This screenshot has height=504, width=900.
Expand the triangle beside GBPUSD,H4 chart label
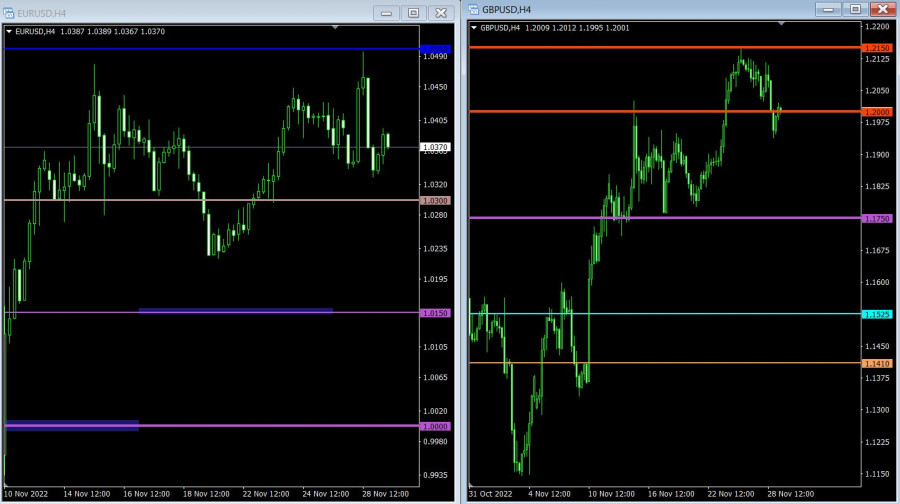point(474,27)
